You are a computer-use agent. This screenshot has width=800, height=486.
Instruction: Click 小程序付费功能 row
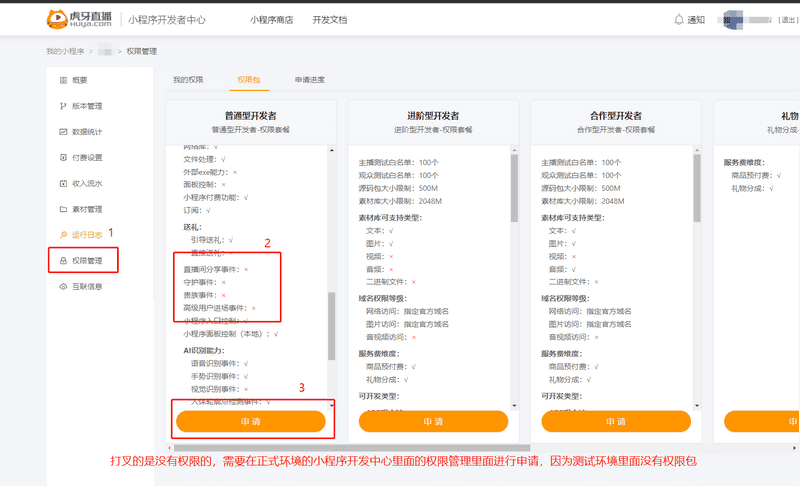(x=216, y=197)
